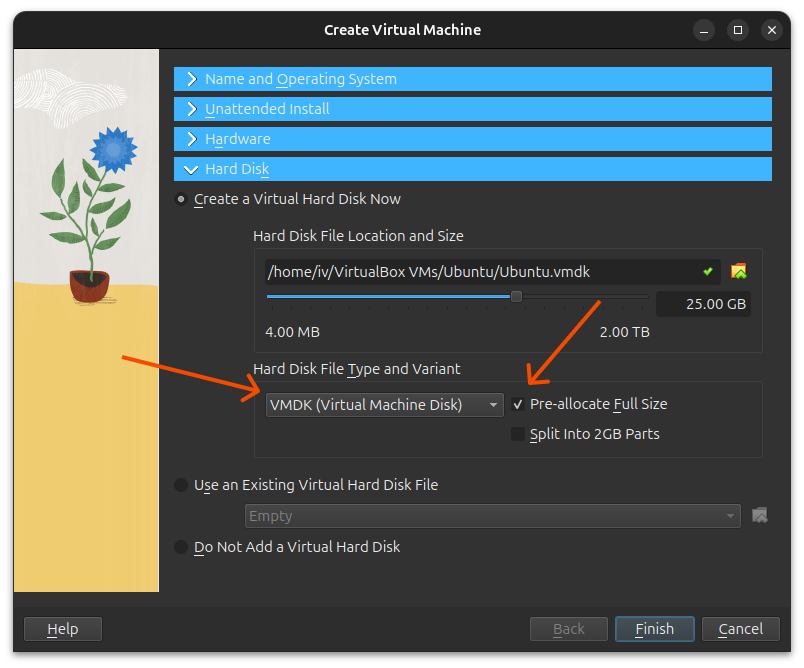Image resolution: width=804 pixels, height=668 pixels.
Task: Click the 4.00 MB minimum size label
Action: [292, 332]
